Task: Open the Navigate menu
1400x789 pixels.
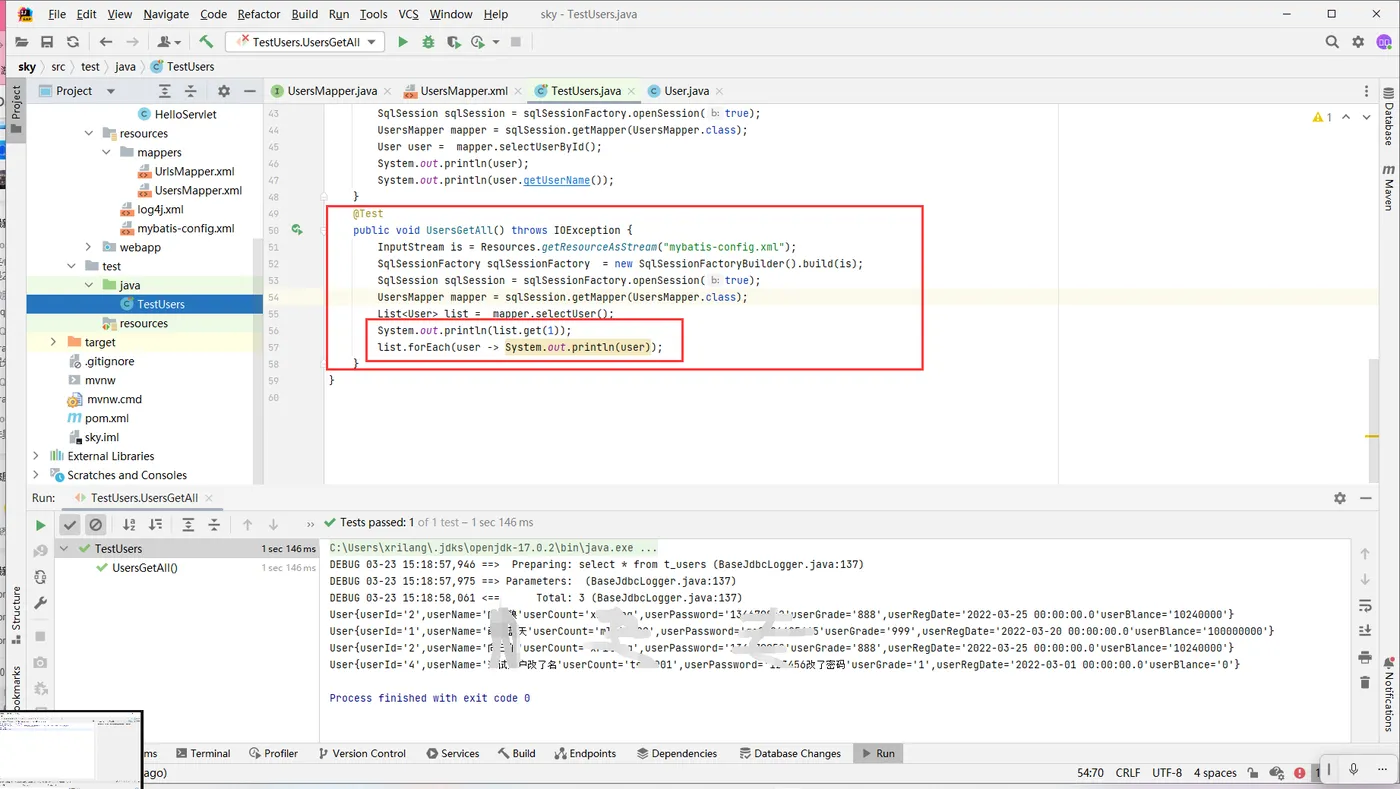Action: 166,14
